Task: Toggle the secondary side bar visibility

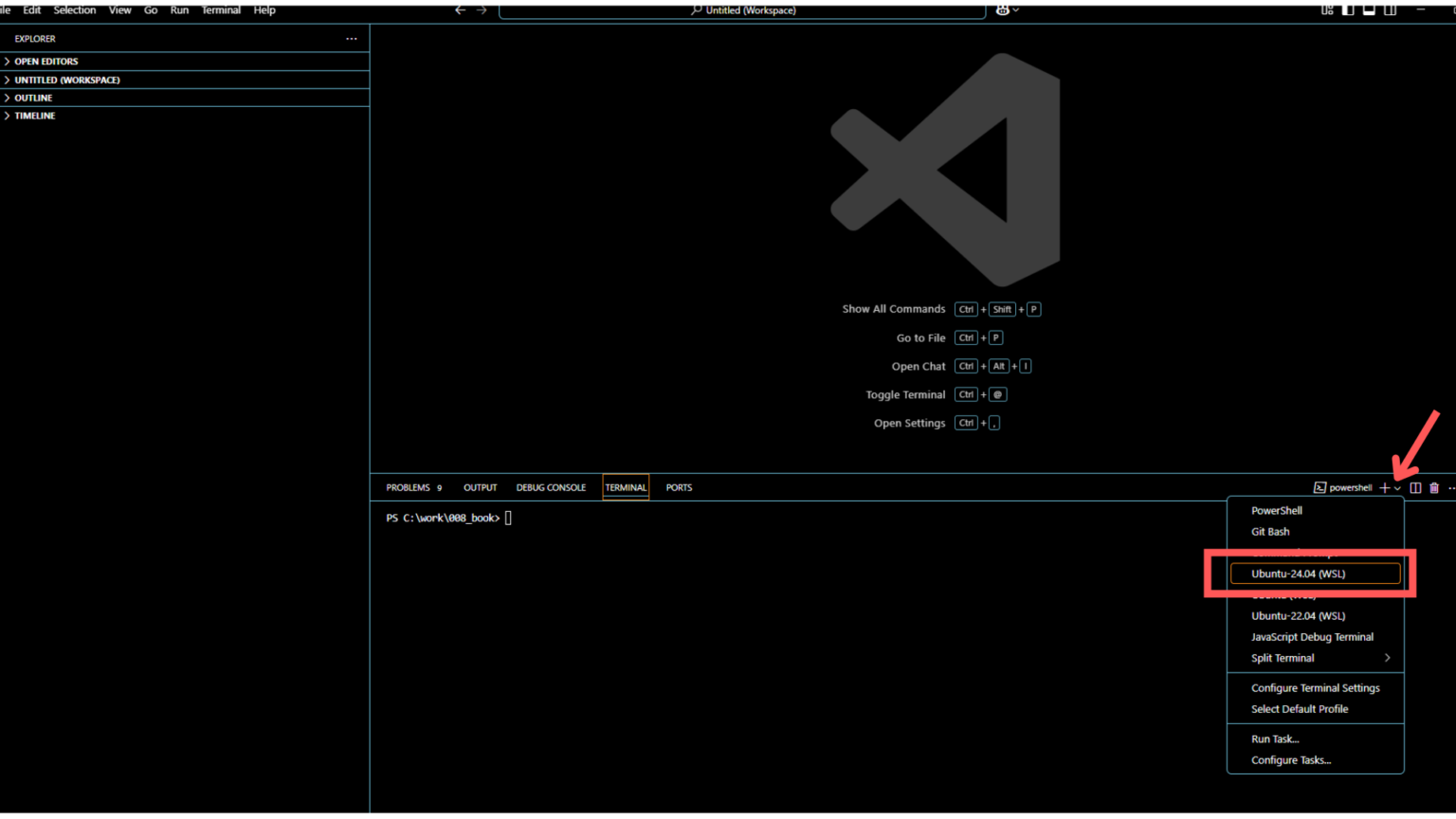Action: (x=1390, y=10)
